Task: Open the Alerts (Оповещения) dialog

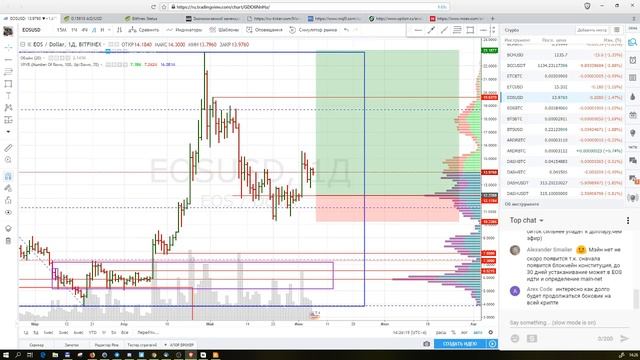Action: click(x=264, y=30)
